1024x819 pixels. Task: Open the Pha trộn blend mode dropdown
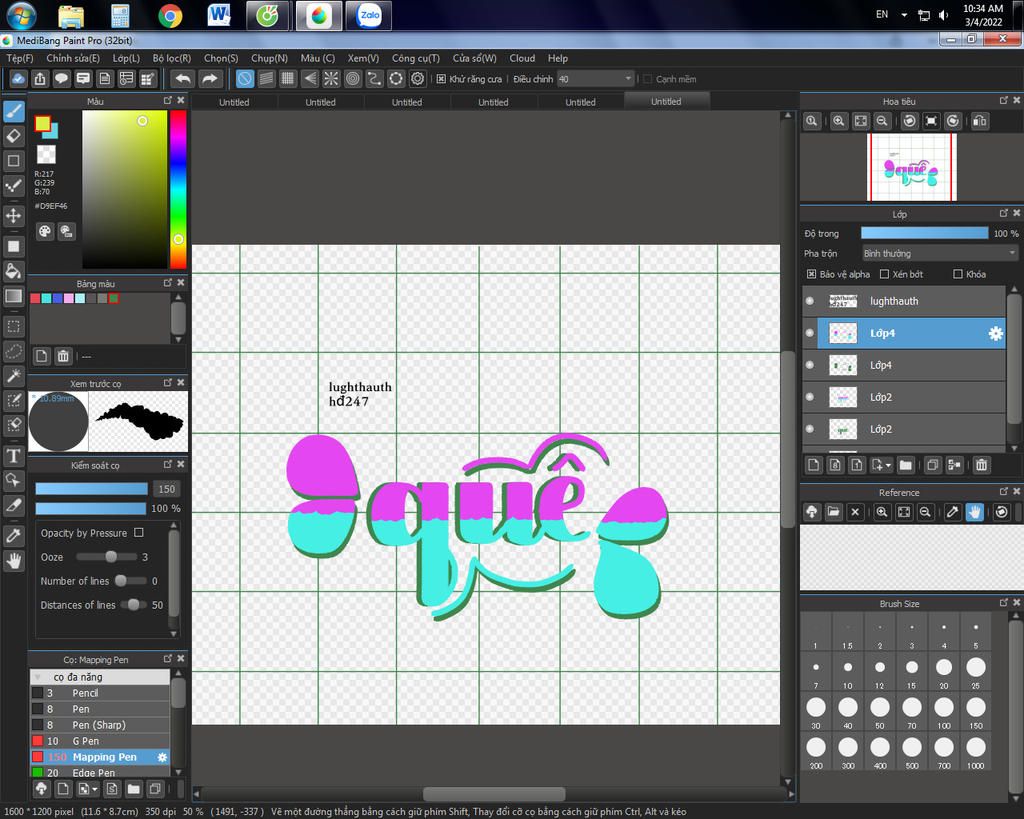(x=939, y=253)
